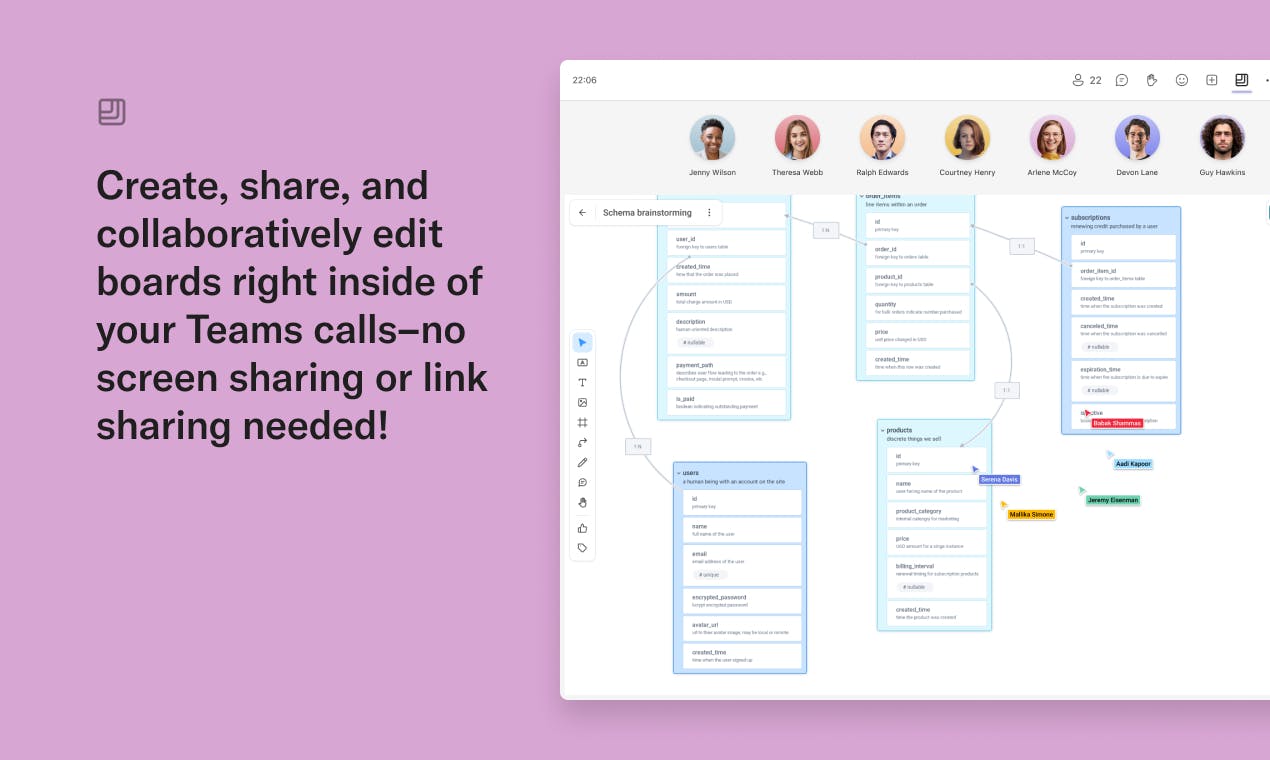
Task: Select the product_category field
Action: pos(936,515)
